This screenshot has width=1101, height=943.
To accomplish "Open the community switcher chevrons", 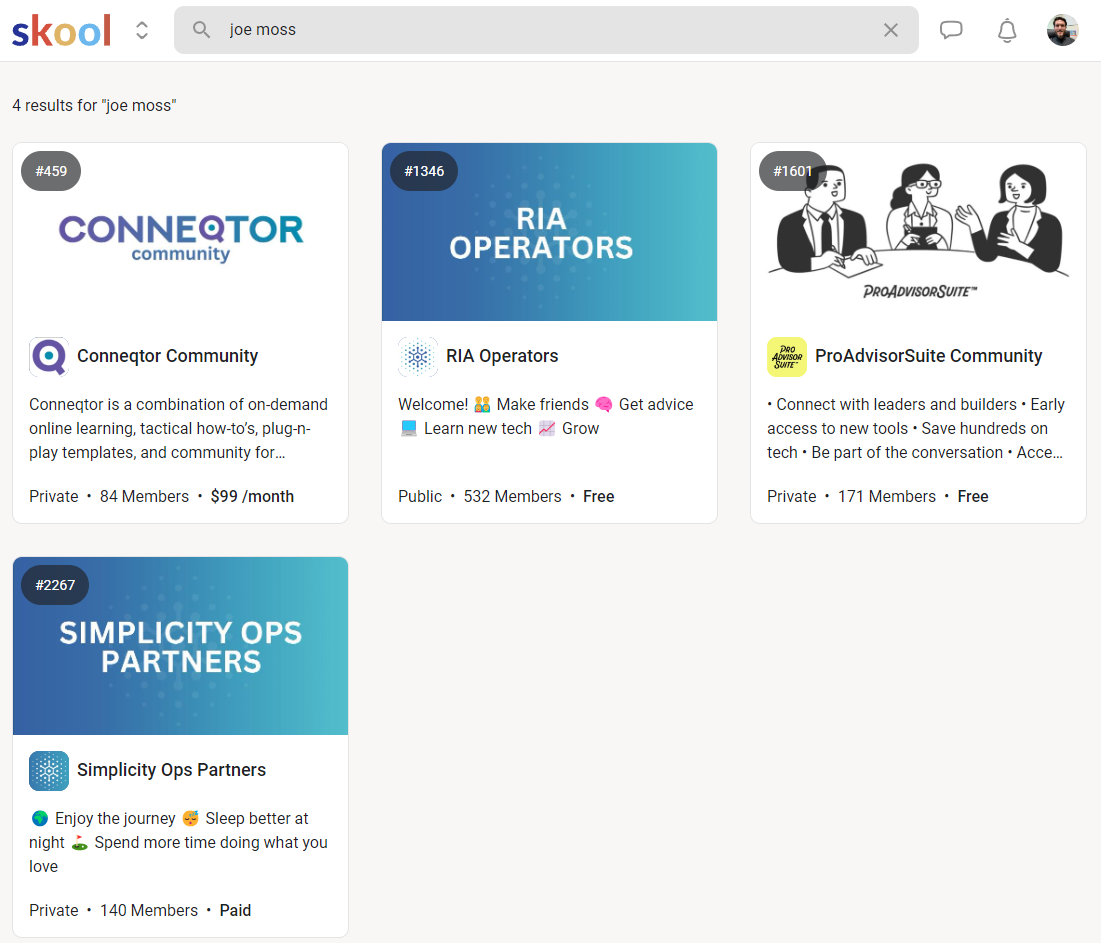I will point(141,30).
